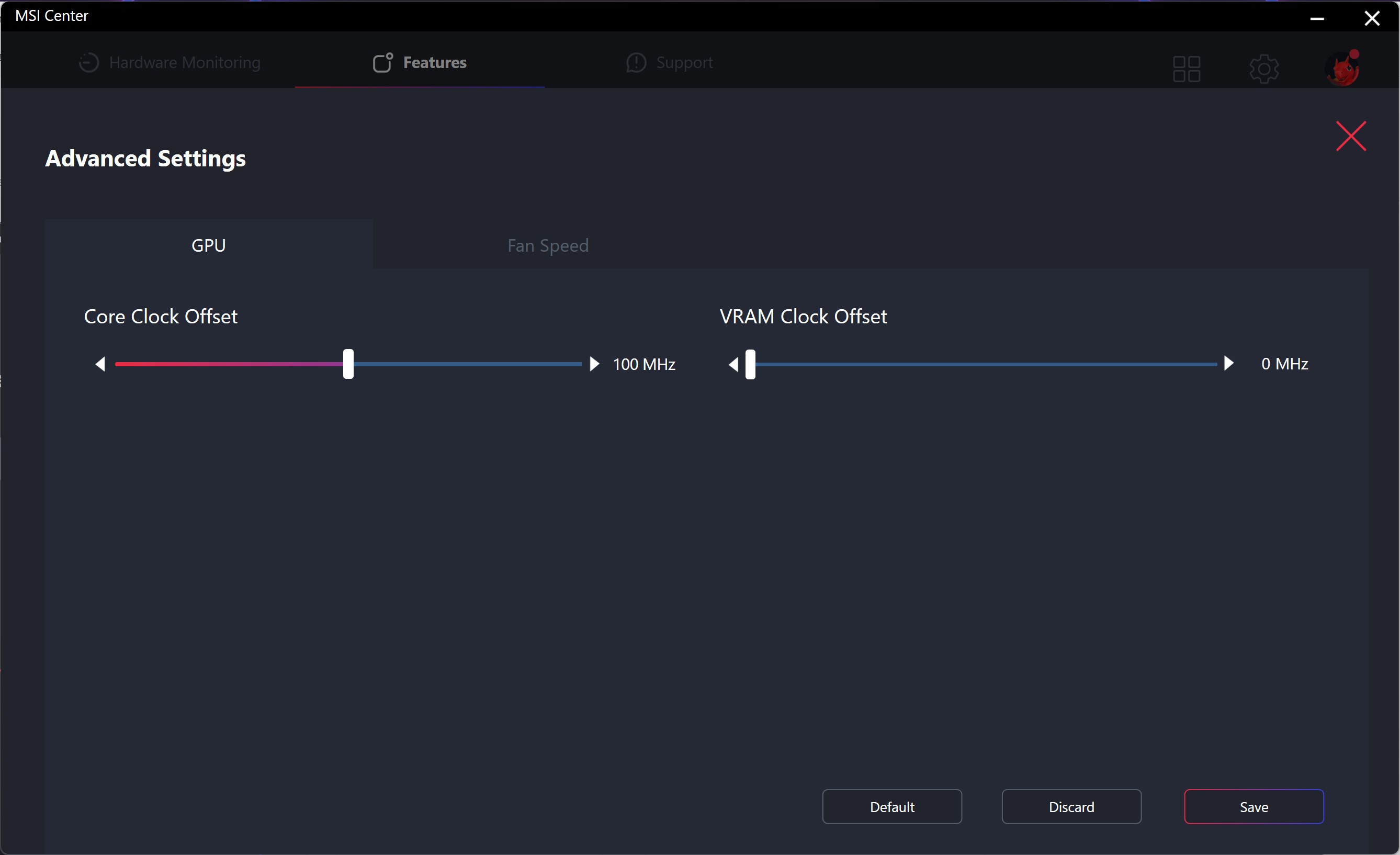The height and width of the screenshot is (855, 1400).
Task: Open the Hardware Monitoring tab
Action: 170,62
